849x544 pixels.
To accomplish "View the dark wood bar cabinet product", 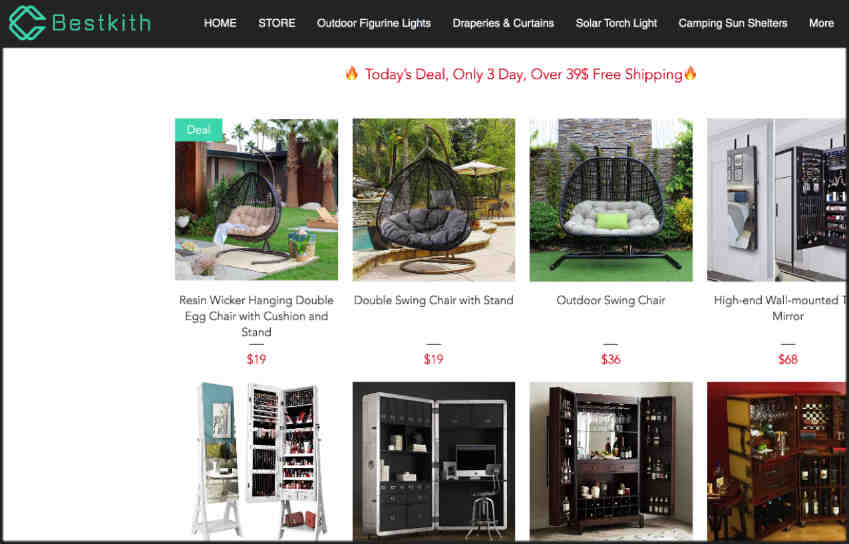I will pos(611,462).
